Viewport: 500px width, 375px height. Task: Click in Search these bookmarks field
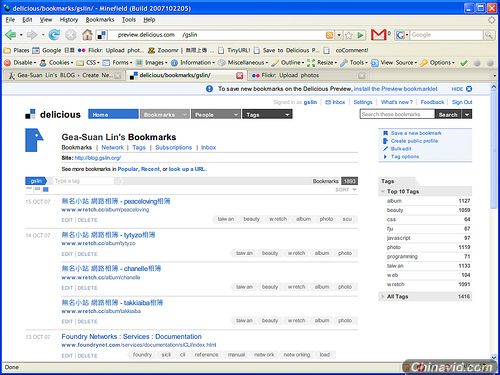397,114
